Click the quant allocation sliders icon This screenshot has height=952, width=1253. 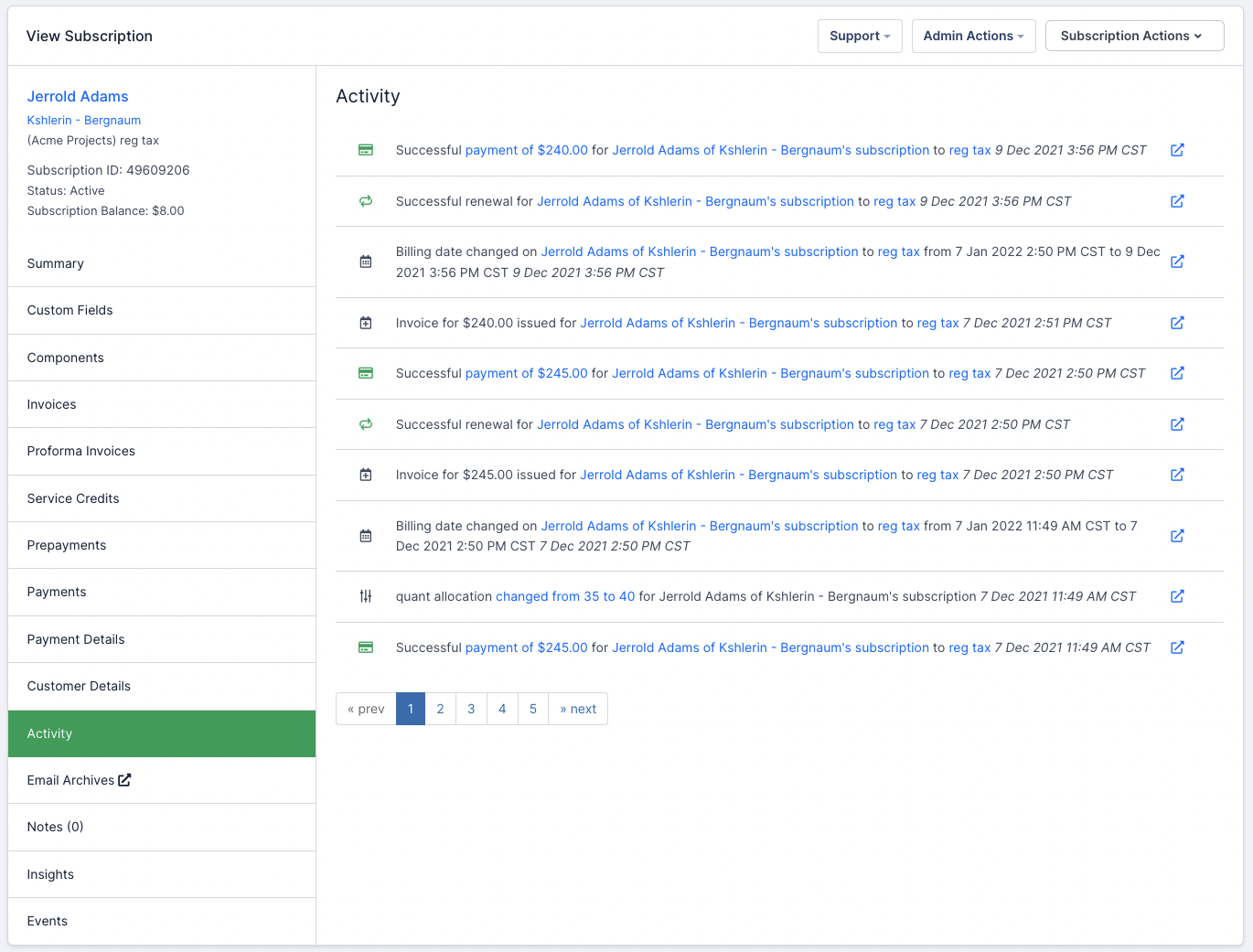click(366, 596)
